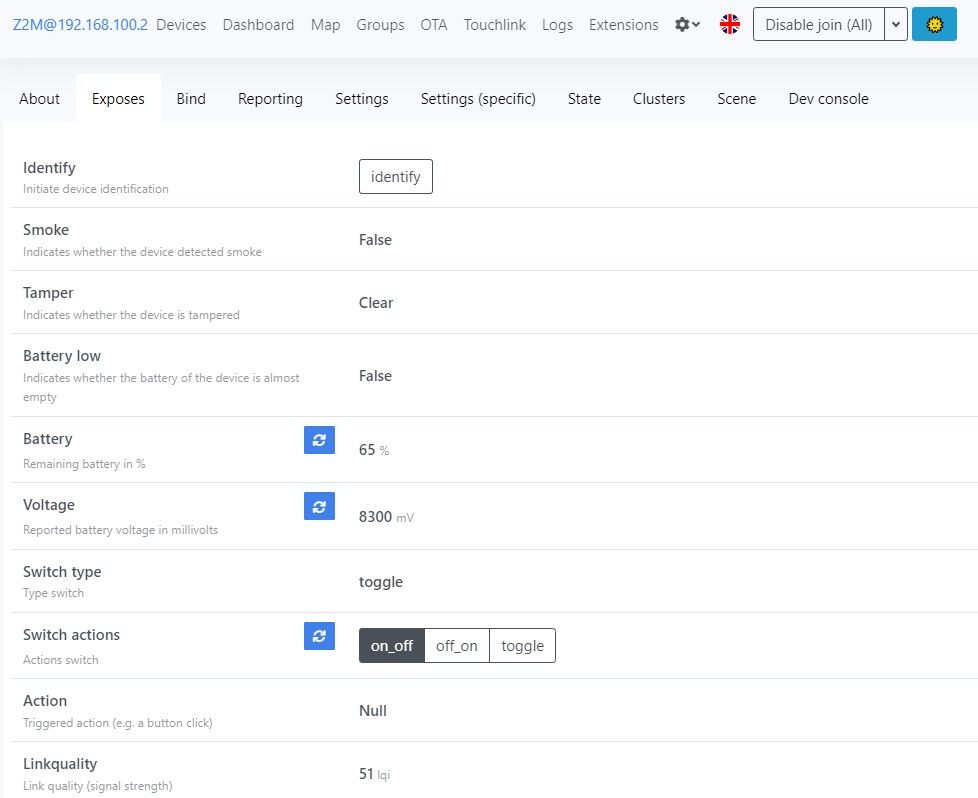
Task: Switch to the State tab
Action: click(x=584, y=99)
